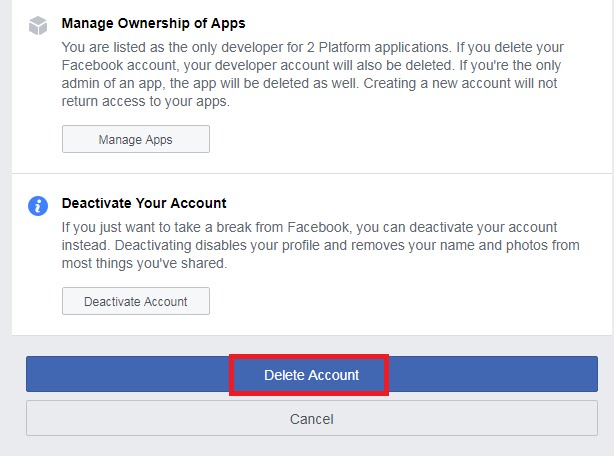Open Manage Apps button

coord(136,139)
